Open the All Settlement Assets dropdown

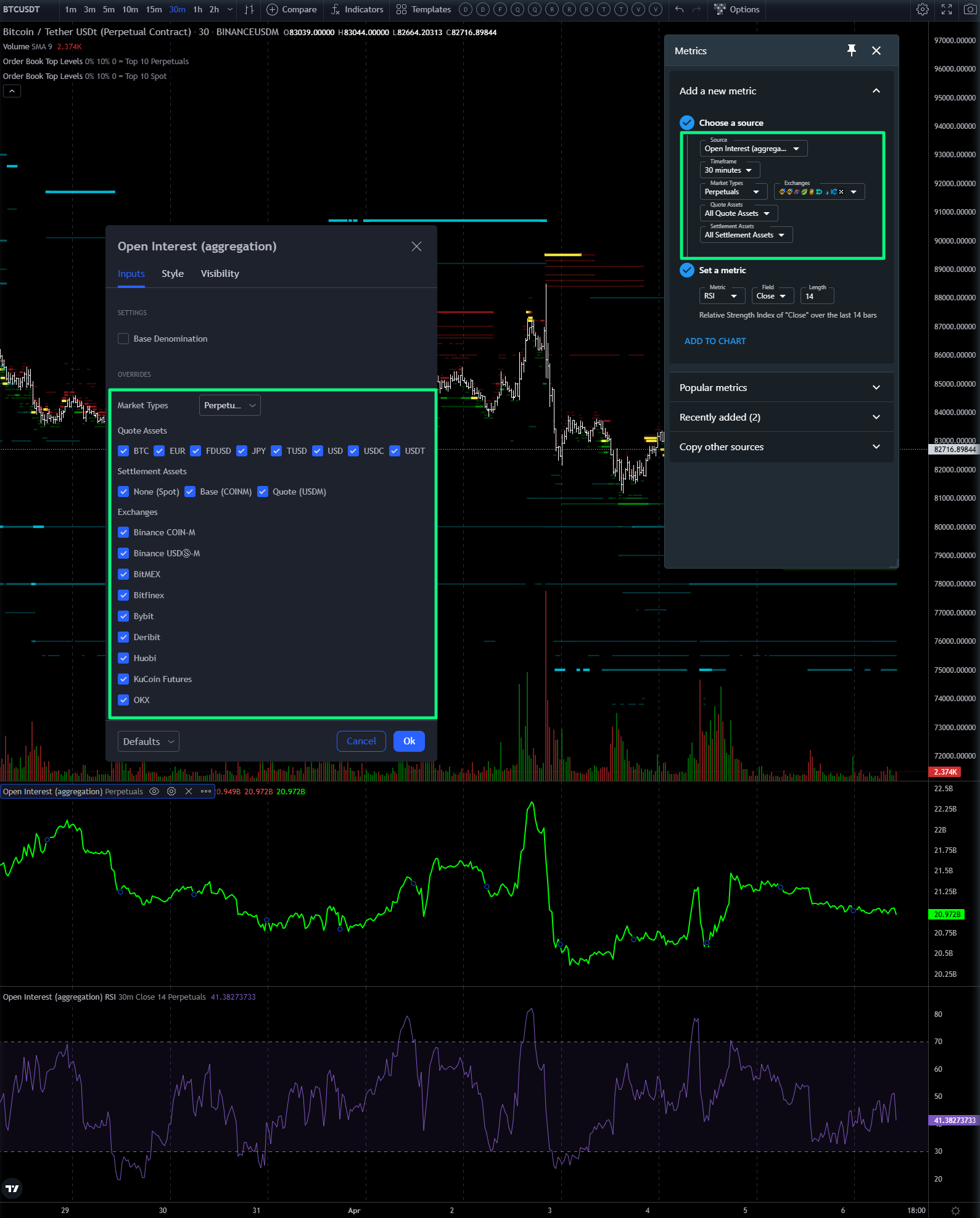746,235
